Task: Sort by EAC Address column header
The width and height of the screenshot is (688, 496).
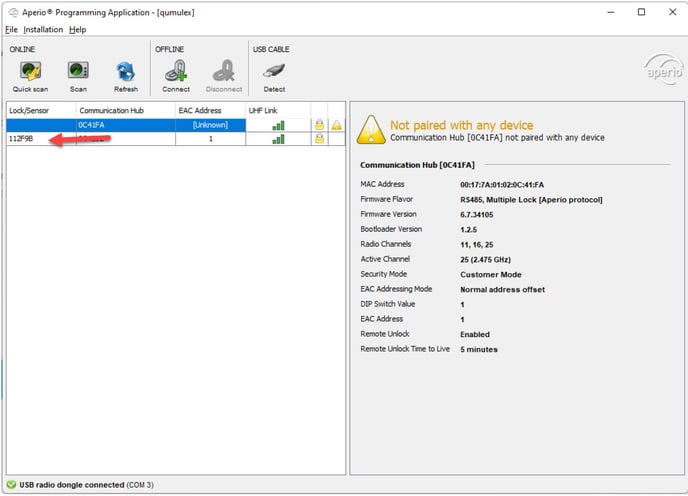Action: 210,111
